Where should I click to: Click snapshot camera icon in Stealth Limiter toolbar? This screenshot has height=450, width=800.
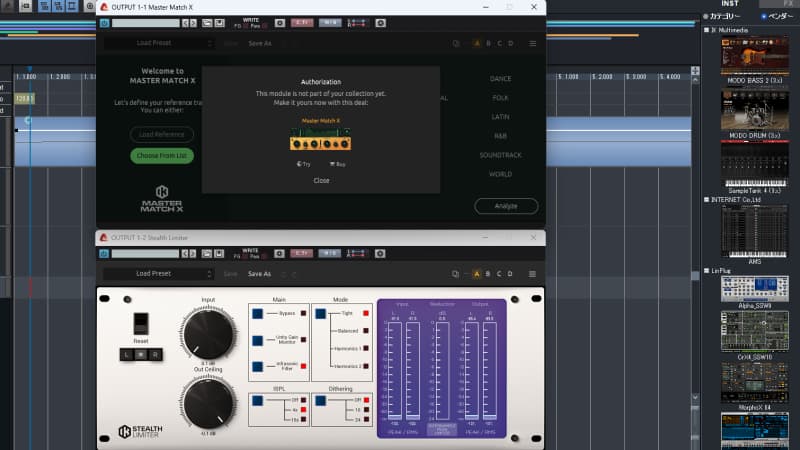click(x=279, y=254)
